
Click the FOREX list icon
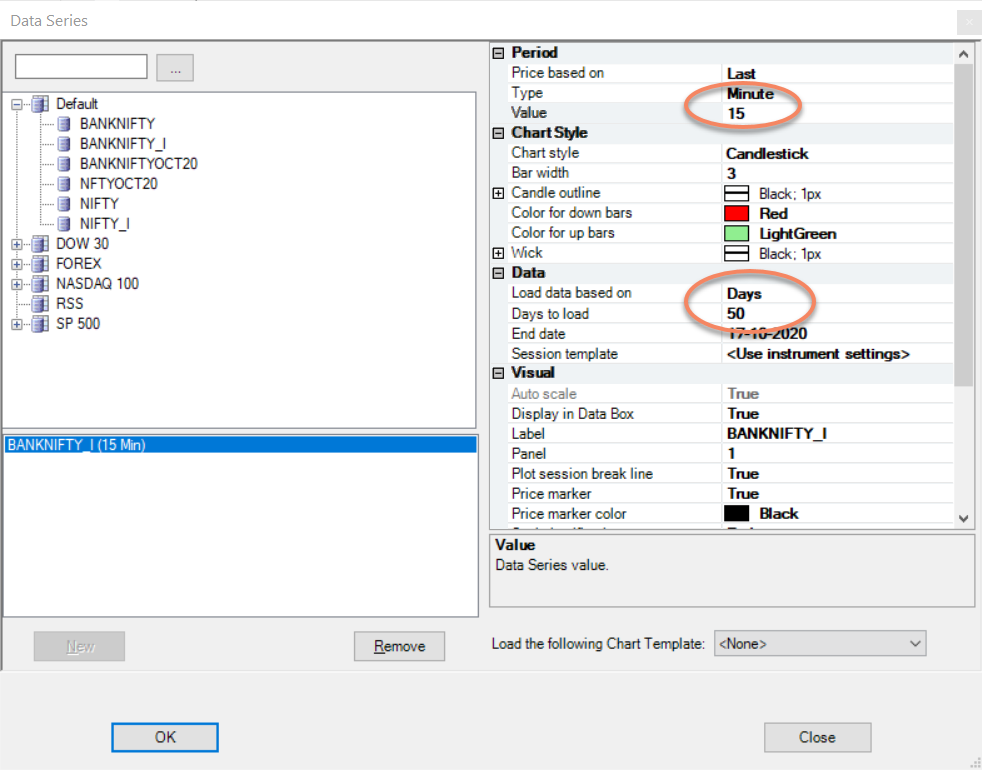[x=40, y=264]
